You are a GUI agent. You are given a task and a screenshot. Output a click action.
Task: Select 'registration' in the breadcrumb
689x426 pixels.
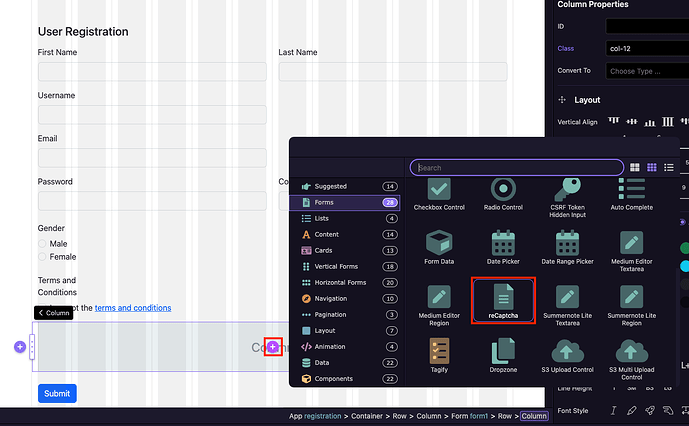[x=323, y=416]
